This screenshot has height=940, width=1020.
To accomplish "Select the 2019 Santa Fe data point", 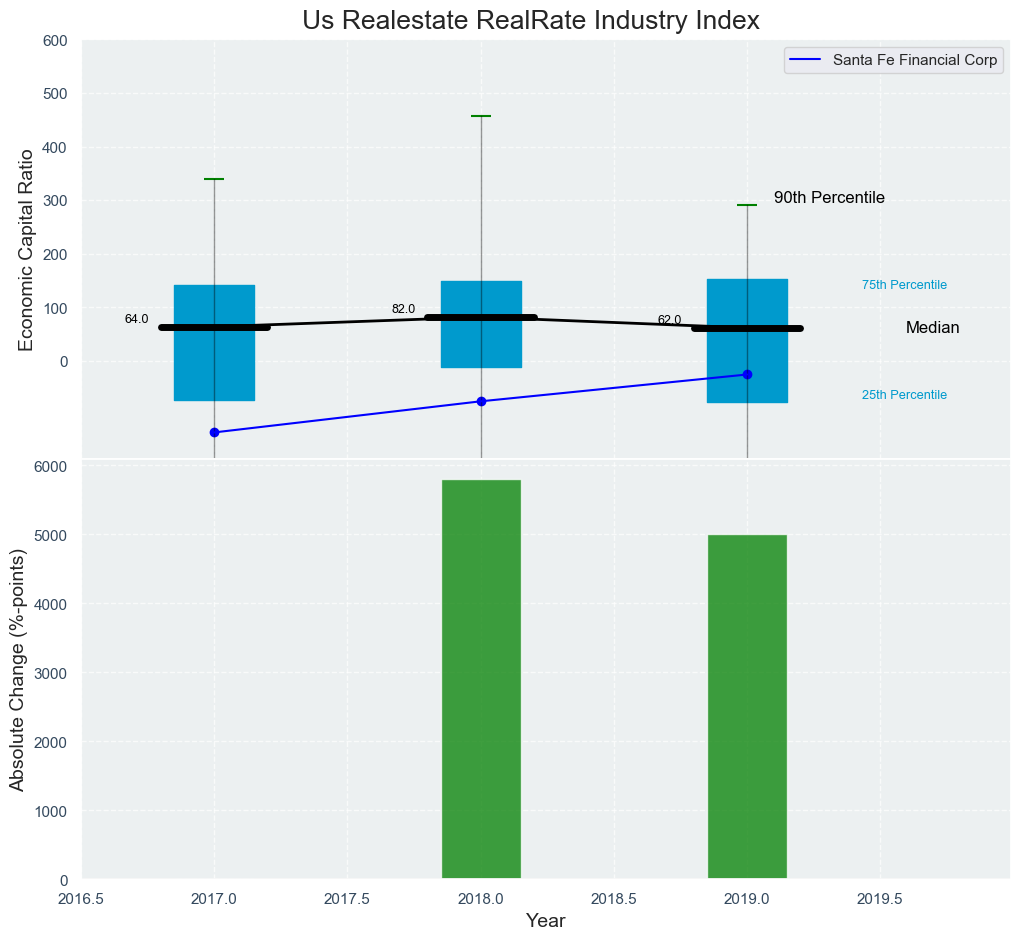I will [747, 374].
